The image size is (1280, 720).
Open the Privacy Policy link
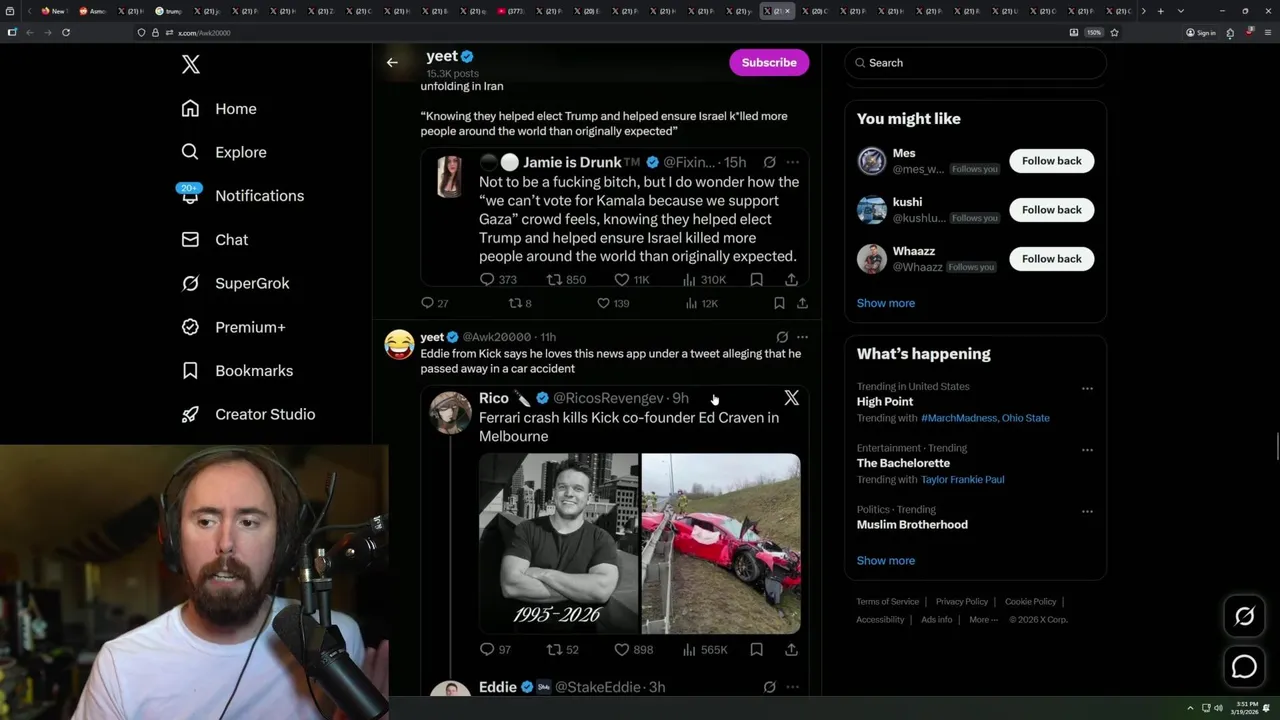pyautogui.click(x=961, y=602)
